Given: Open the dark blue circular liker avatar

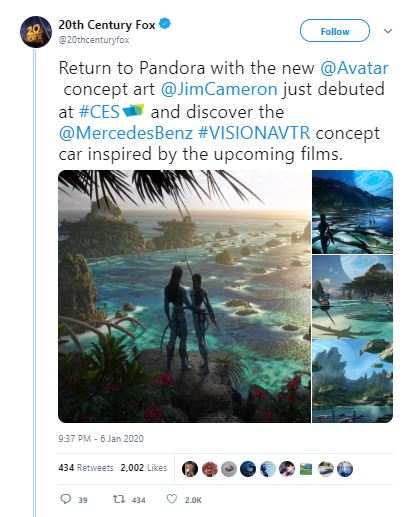Looking at the screenshot, I should [x=248, y=469].
